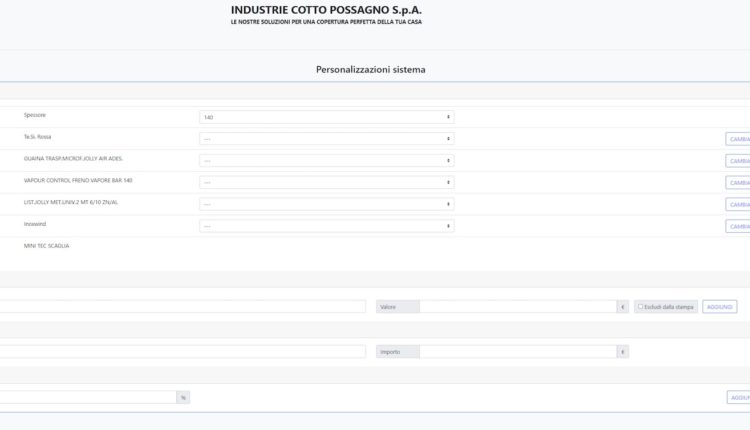Toggle the Escludi dalla stampa checkbox
The height and width of the screenshot is (430, 750).
pyautogui.click(x=640, y=307)
